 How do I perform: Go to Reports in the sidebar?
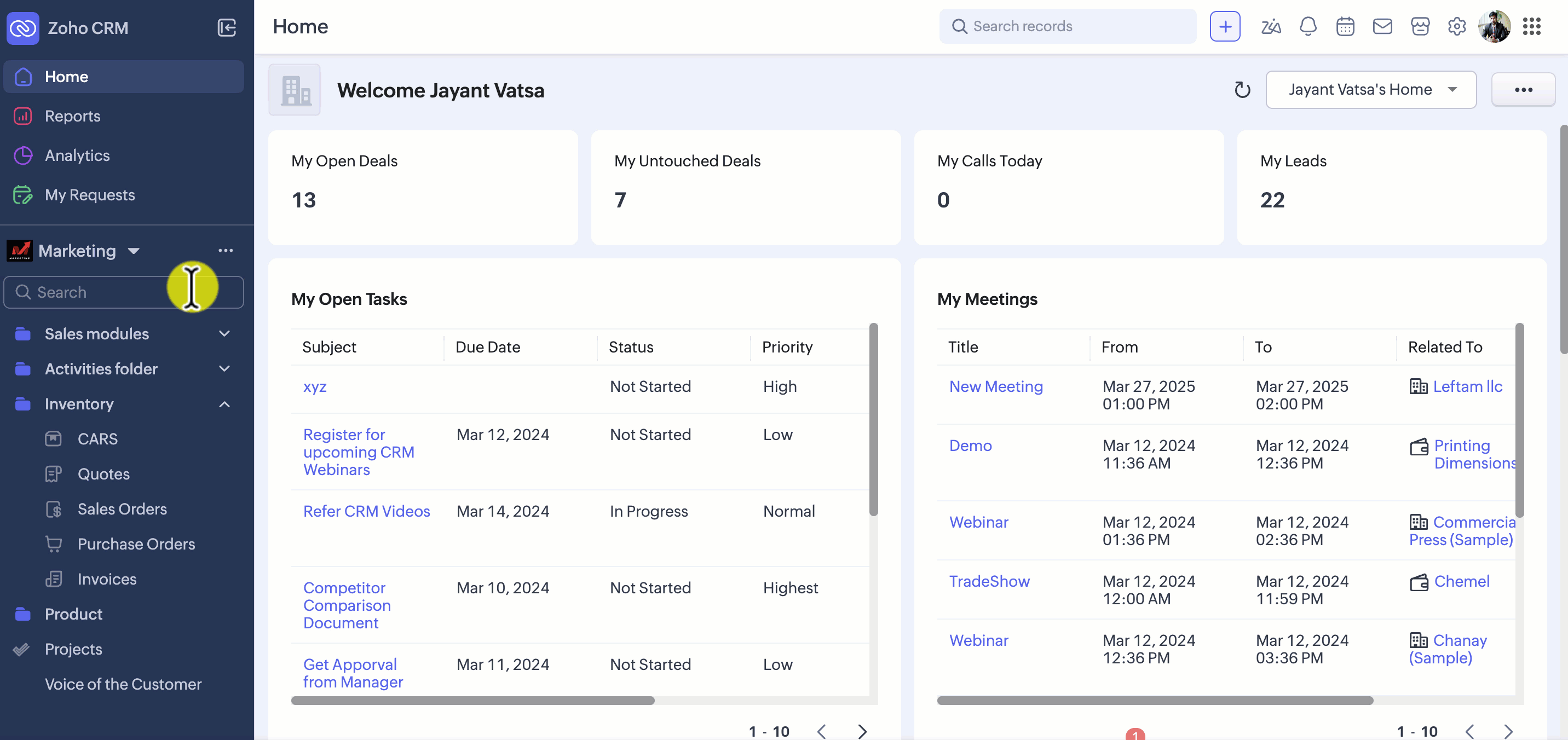click(72, 115)
